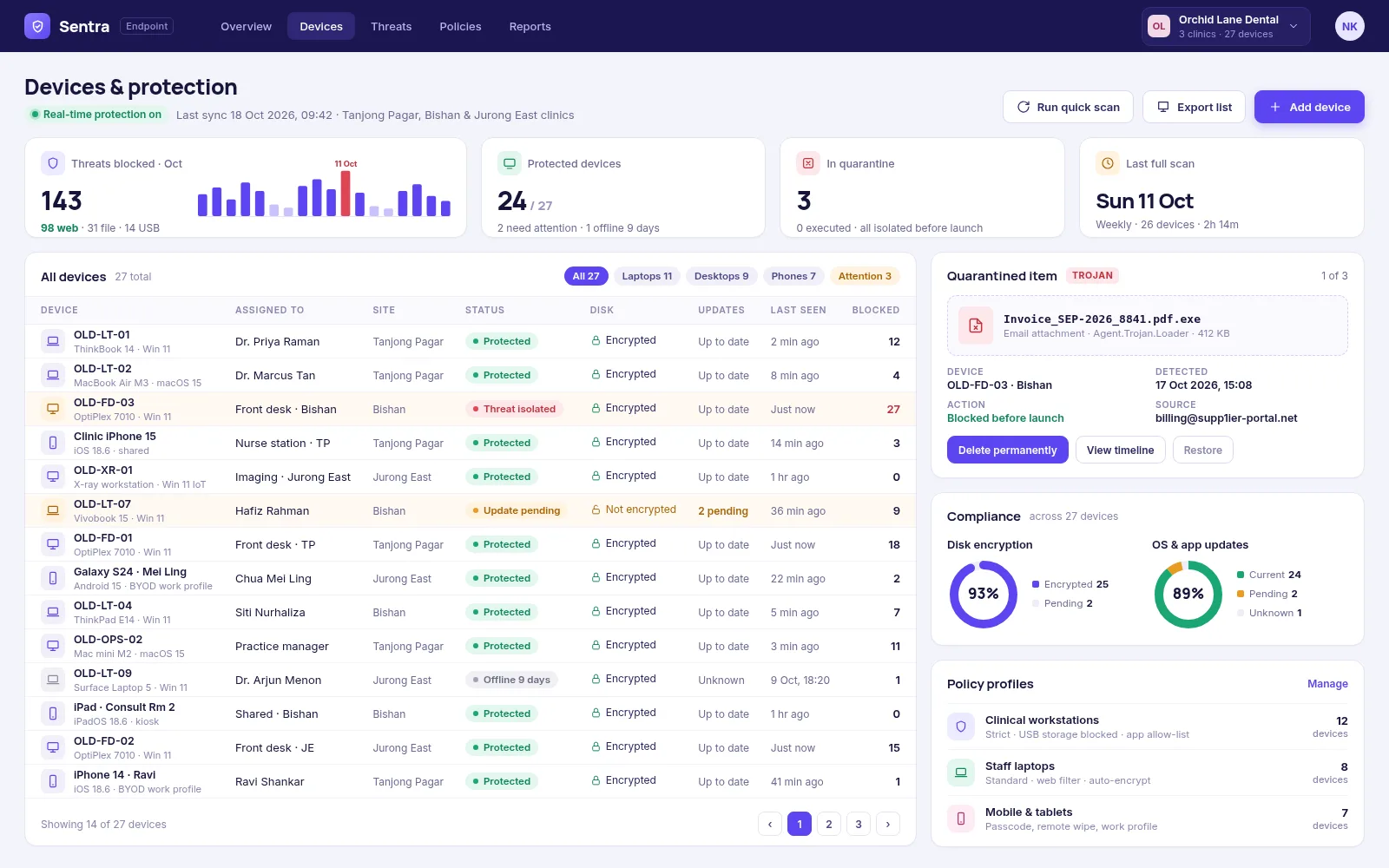This screenshot has width=1389, height=868.
Task: Show Attention 3 devices only
Action: click(865, 276)
